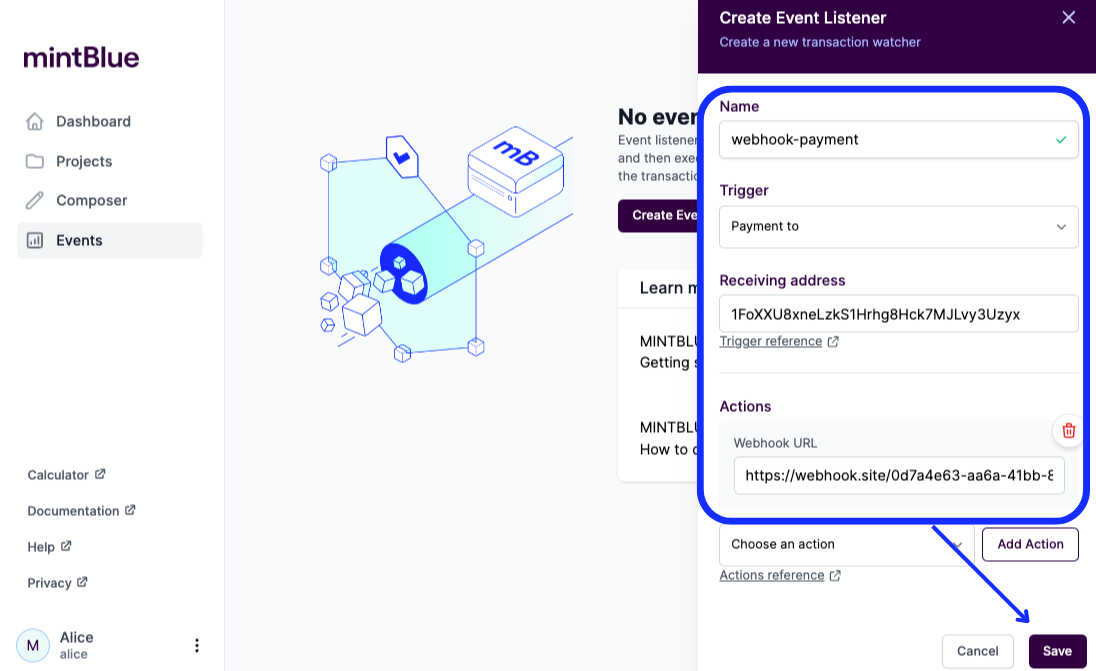
Task: Click the Dashboard home icon
Action: 34,122
